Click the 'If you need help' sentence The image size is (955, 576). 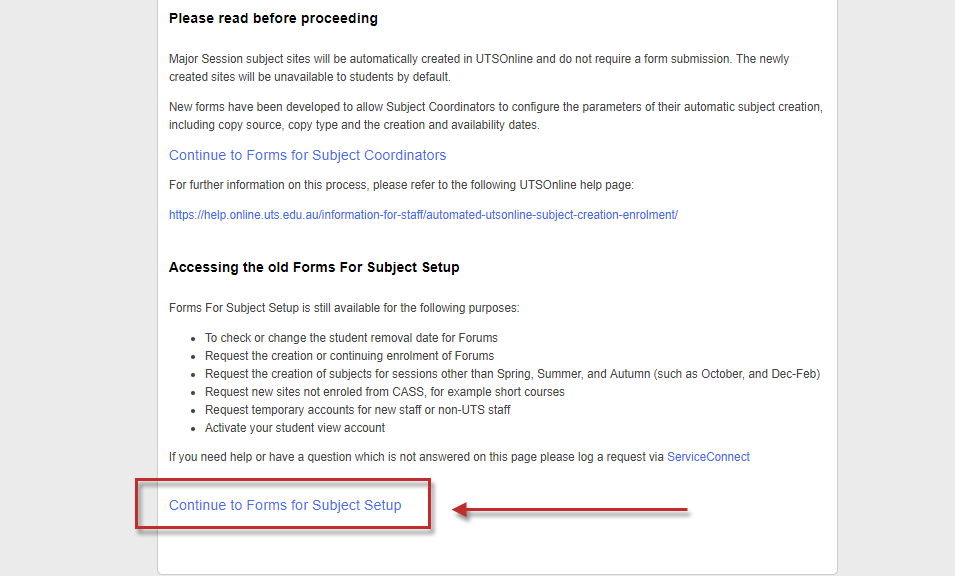tap(416, 457)
